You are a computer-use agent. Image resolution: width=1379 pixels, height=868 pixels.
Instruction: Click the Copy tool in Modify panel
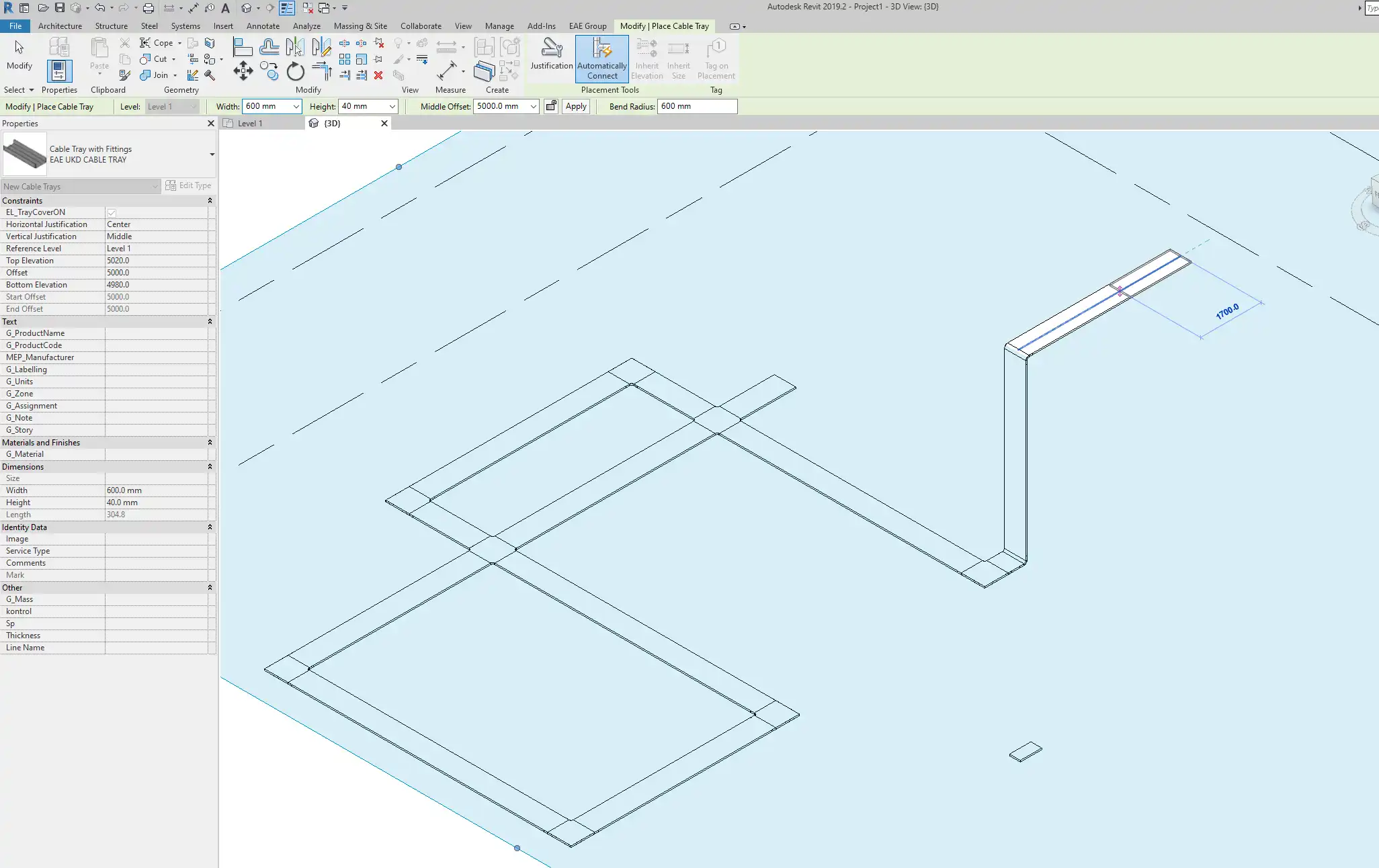click(x=269, y=71)
